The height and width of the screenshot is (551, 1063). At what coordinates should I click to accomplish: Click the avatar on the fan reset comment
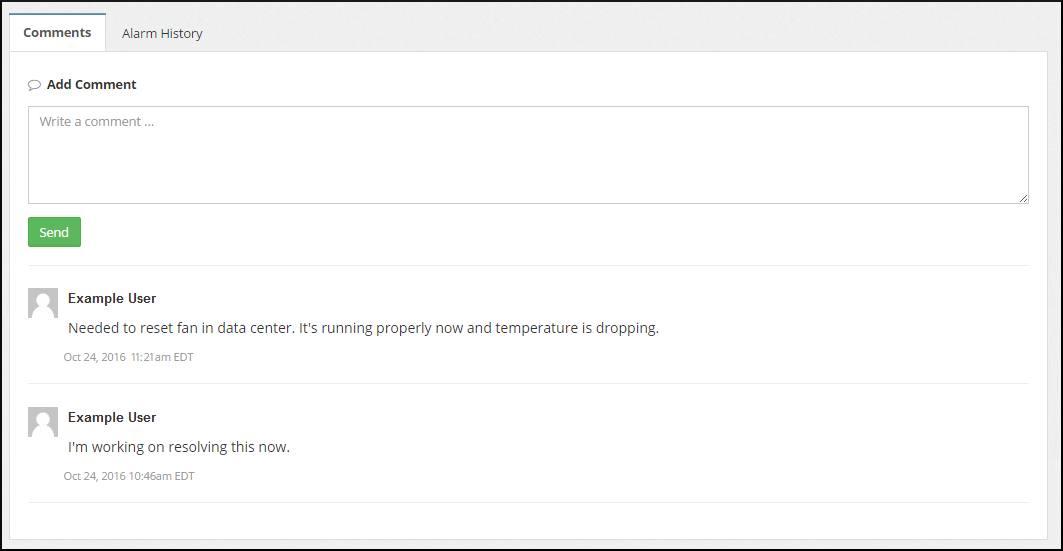pos(43,303)
